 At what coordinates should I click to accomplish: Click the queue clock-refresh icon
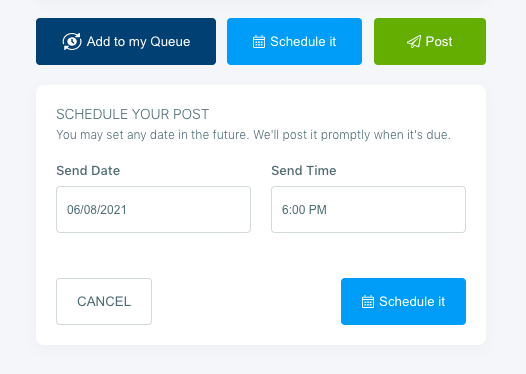72,42
